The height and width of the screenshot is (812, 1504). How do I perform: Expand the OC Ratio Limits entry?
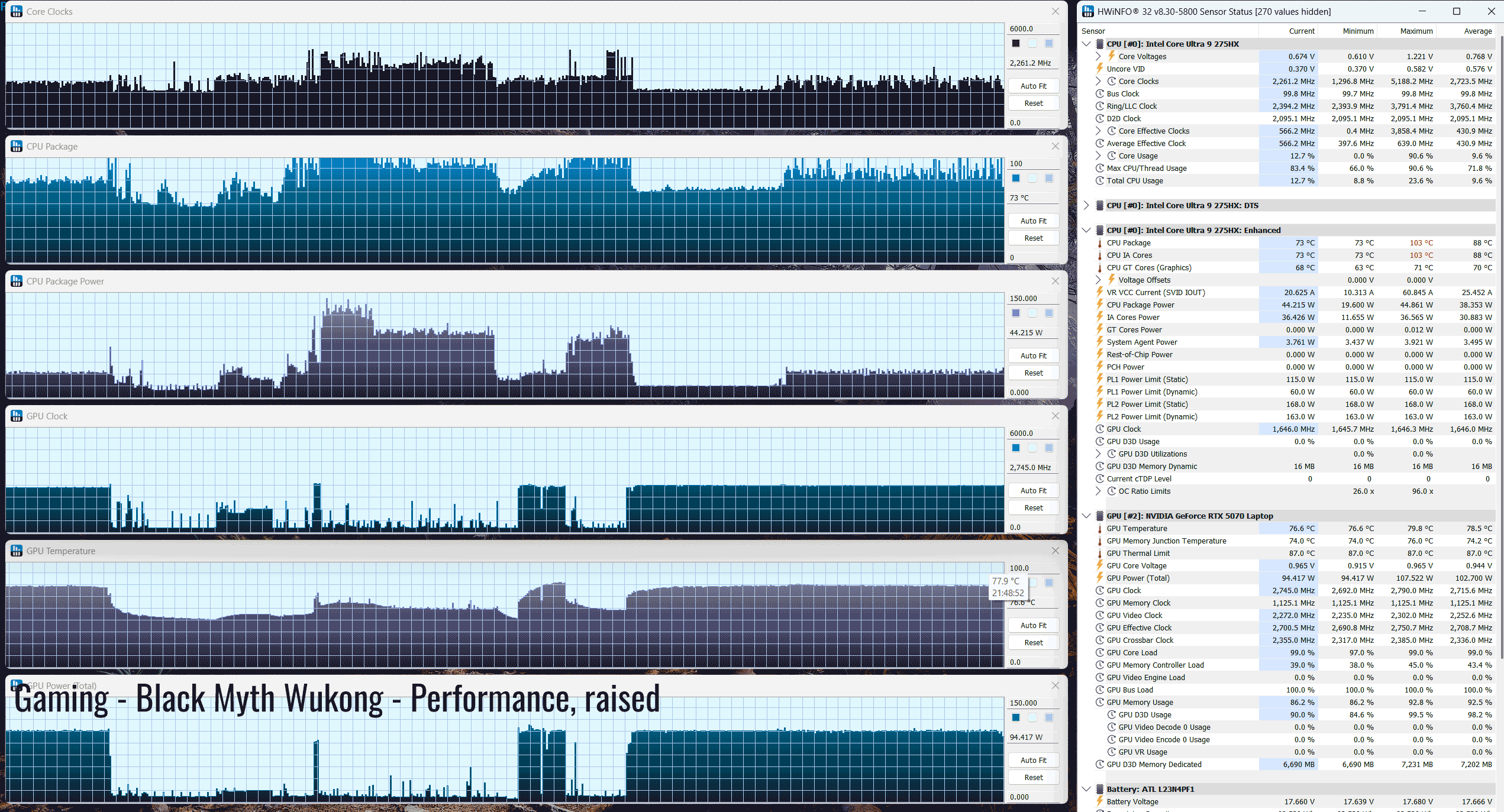(1098, 491)
